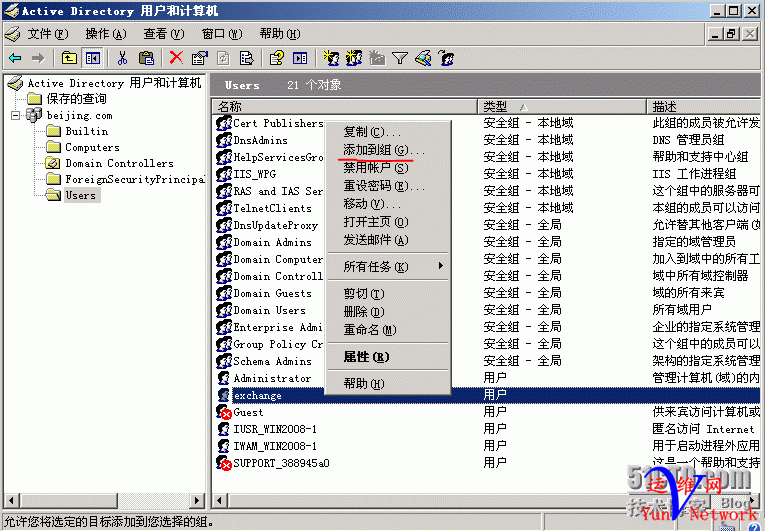Viewport: 765px width, 531px height.
Task: Choose 添加到组(G)... in context menu
Action: [388, 150]
